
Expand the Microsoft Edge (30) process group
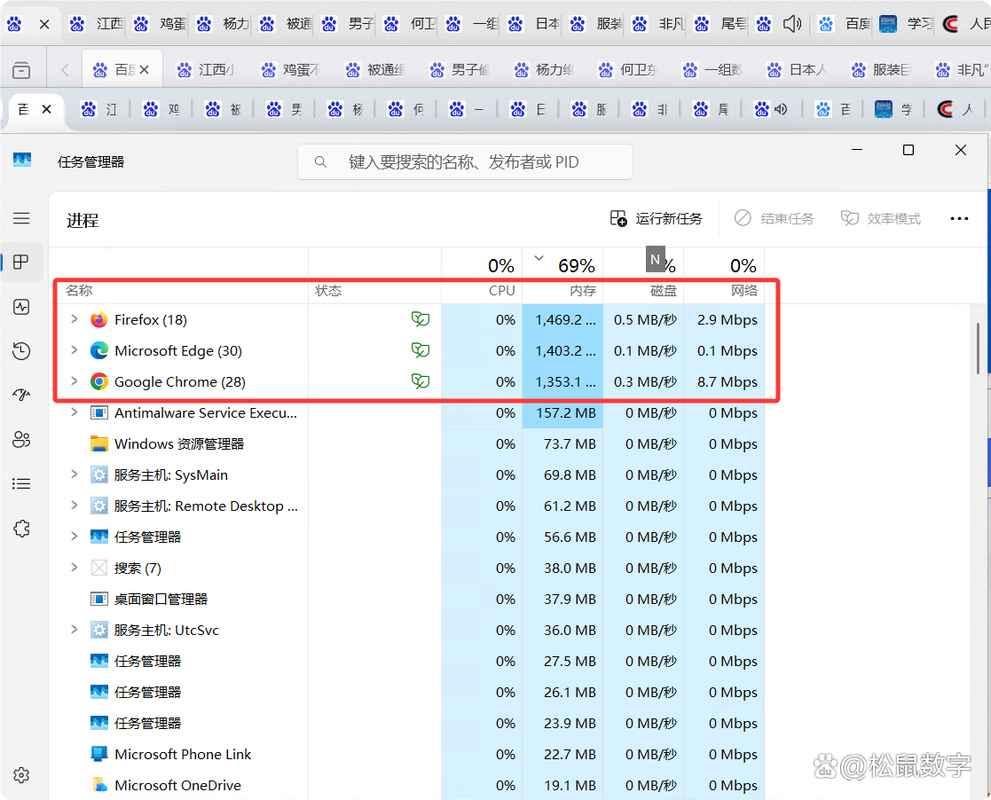(x=74, y=350)
